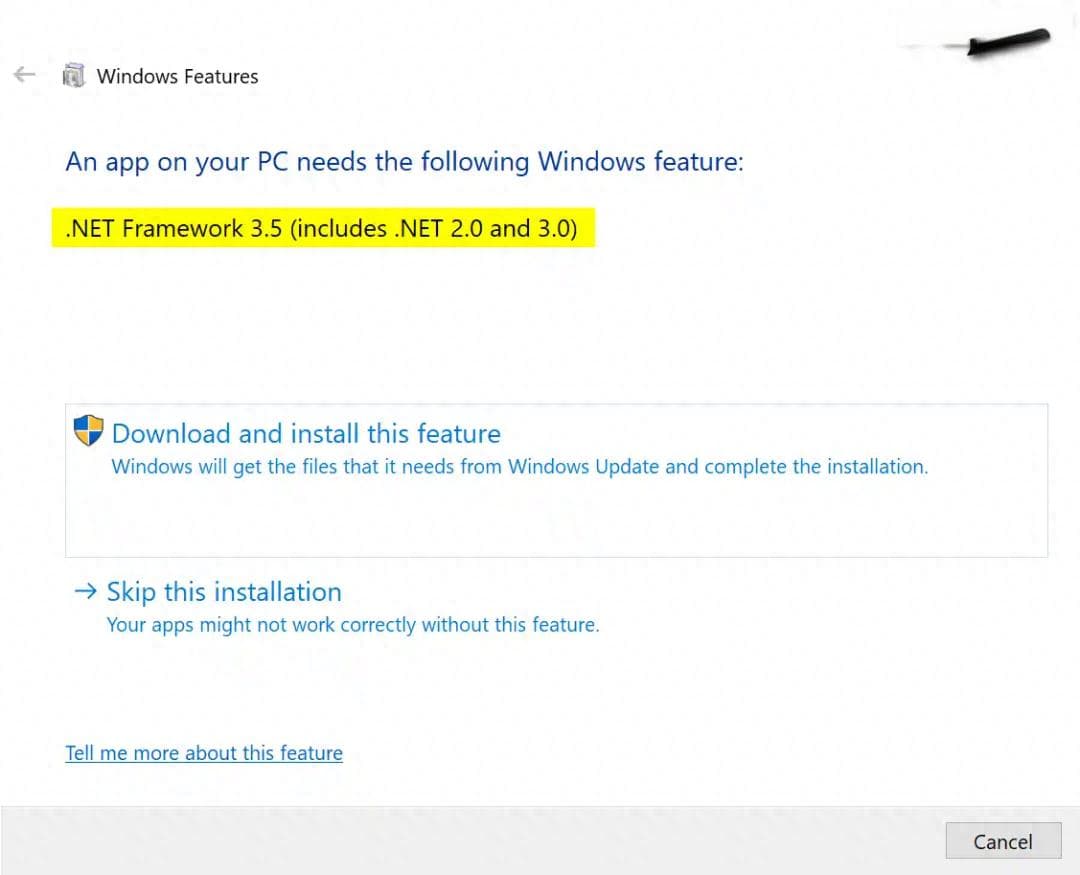Click the arrow beside Skip this installation

[x=85, y=591]
